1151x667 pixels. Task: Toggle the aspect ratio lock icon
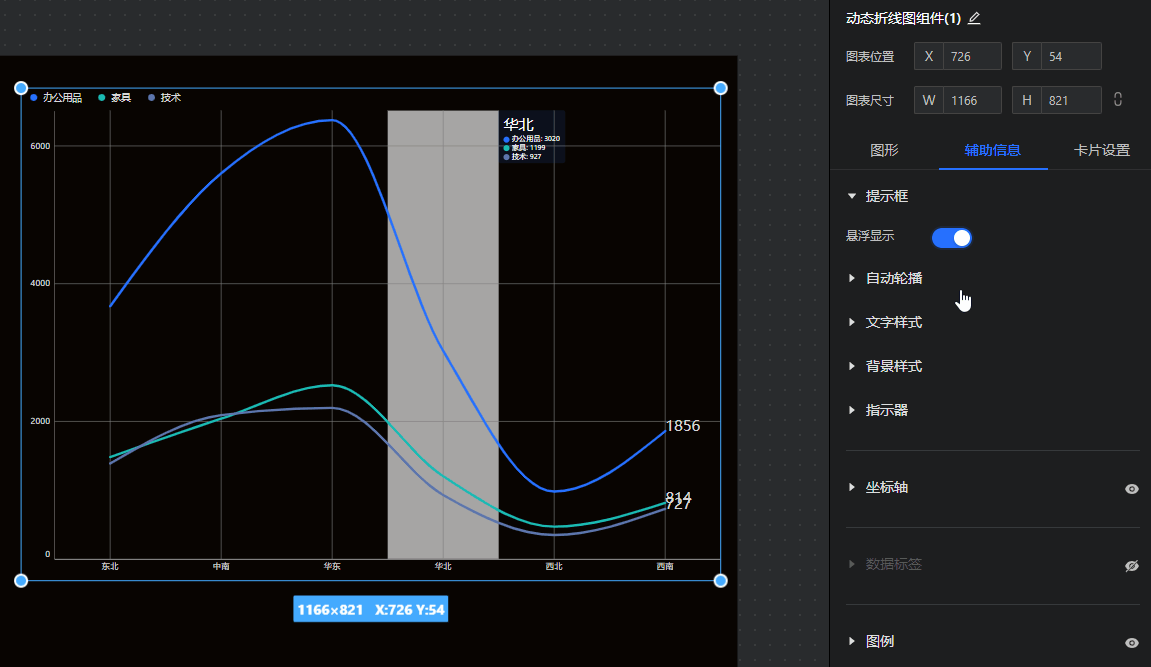click(x=1118, y=100)
